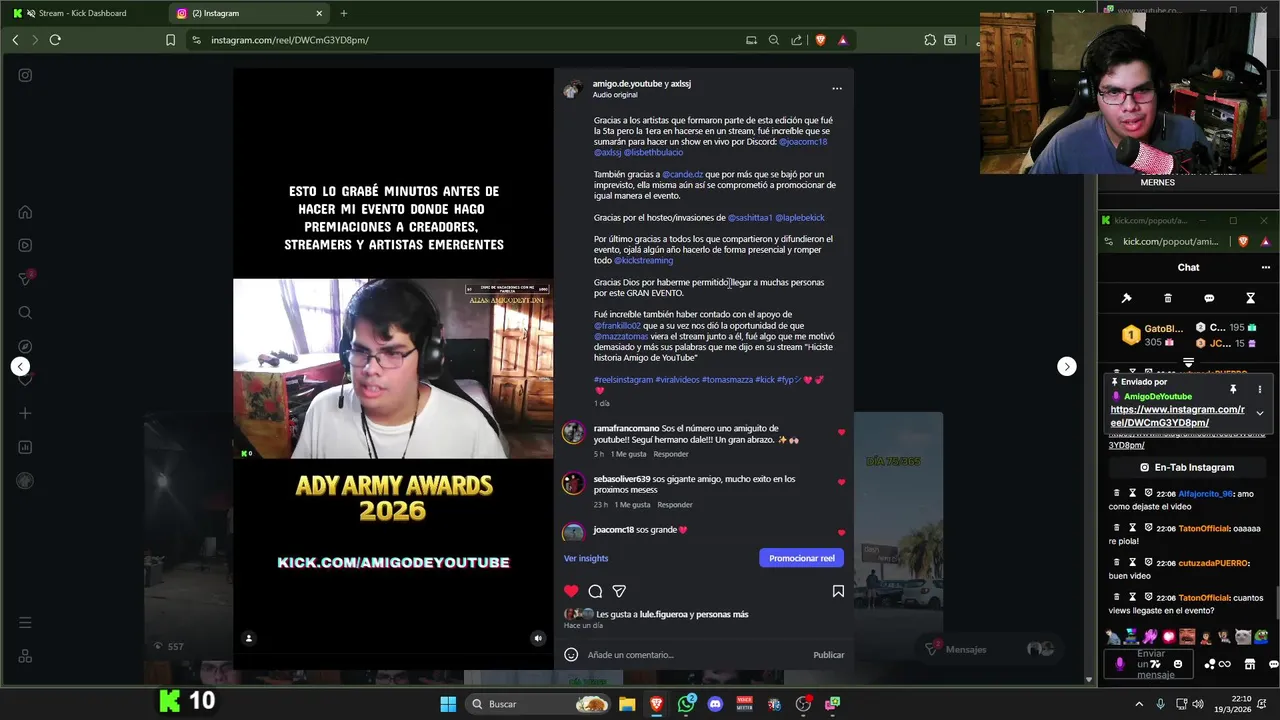1280x720 pixels.
Task: Open Instagram direct messages sidebar icon
Action: pos(25,279)
